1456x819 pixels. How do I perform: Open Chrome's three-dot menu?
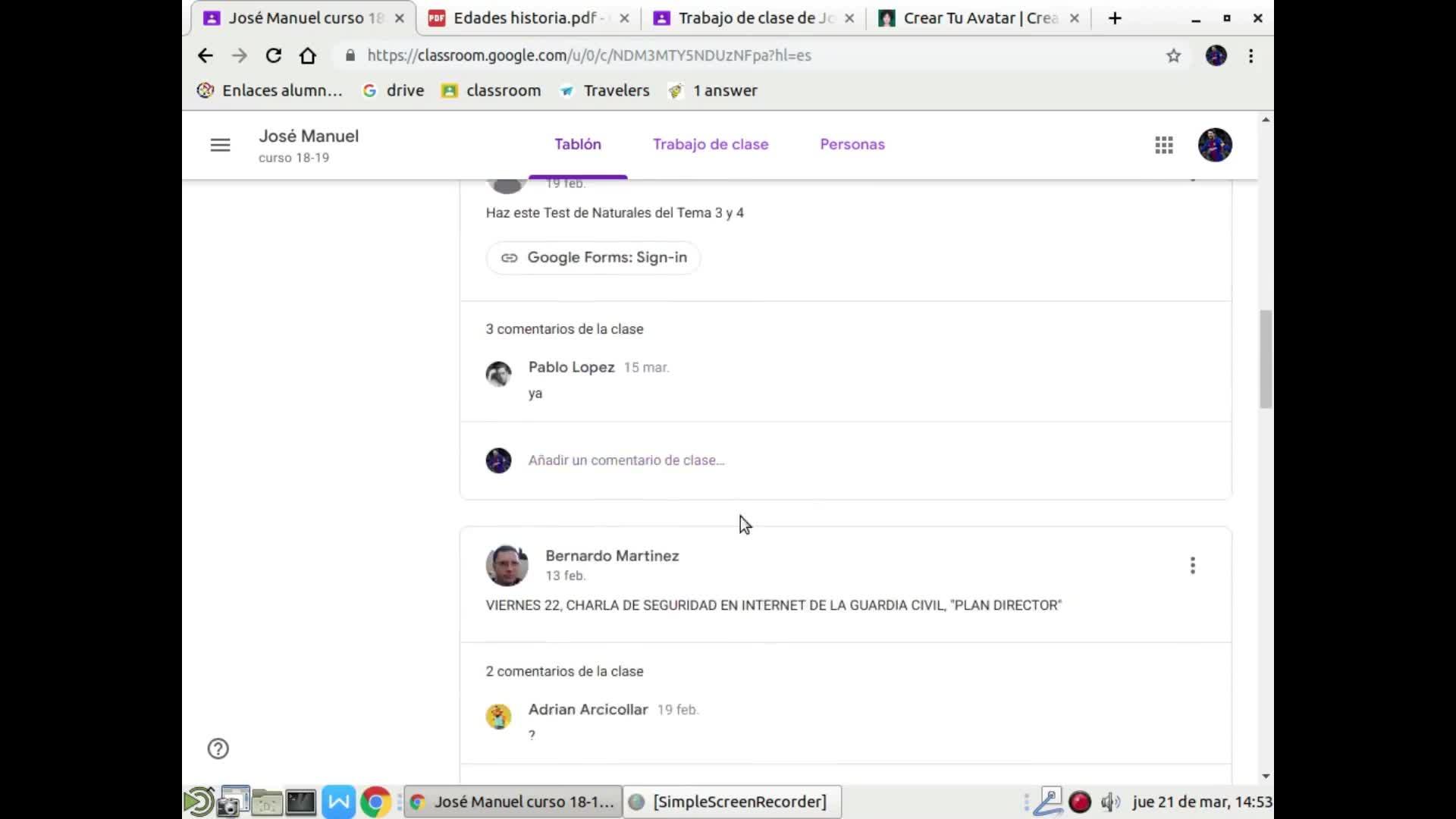tap(1250, 55)
